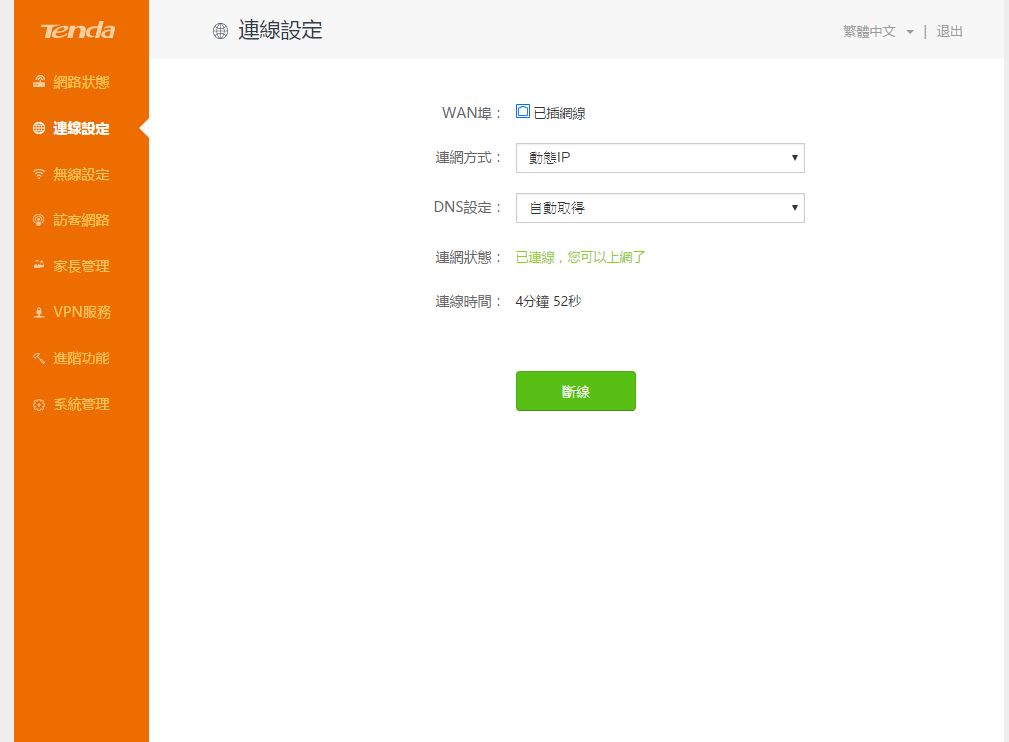
Task: Go to 系統管理 page
Action: (x=81, y=404)
